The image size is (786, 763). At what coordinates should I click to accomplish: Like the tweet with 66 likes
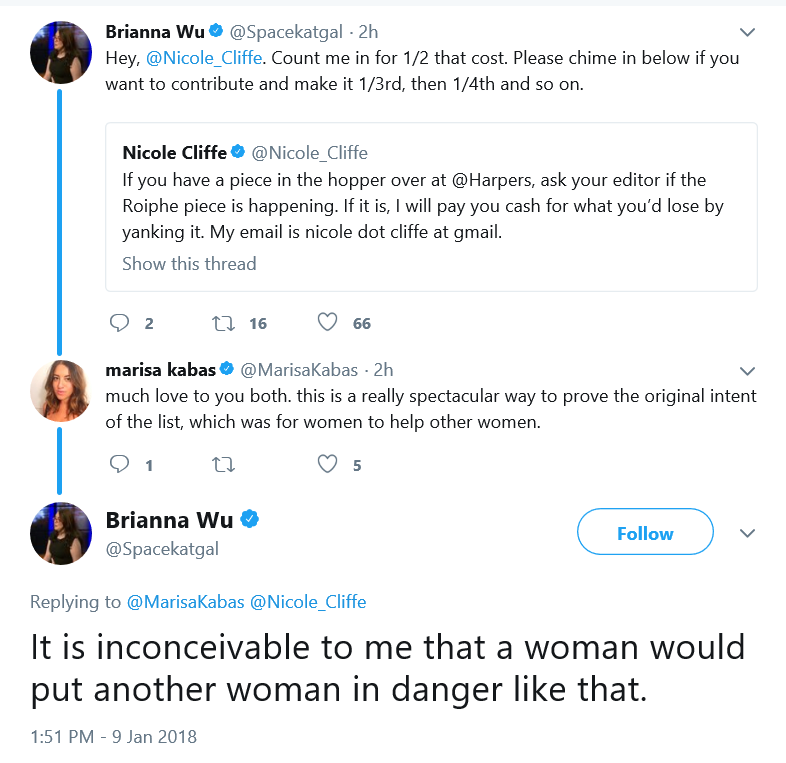pyautogui.click(x=327, y=322)
